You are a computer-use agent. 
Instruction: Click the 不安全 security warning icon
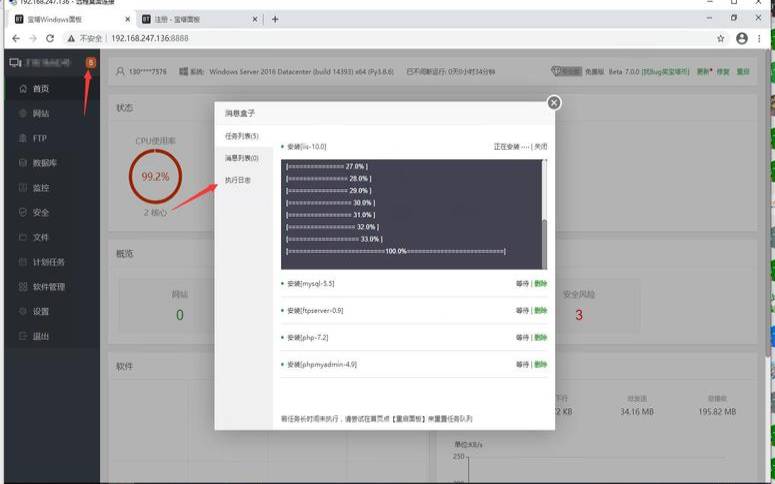(x=71, y=38)
